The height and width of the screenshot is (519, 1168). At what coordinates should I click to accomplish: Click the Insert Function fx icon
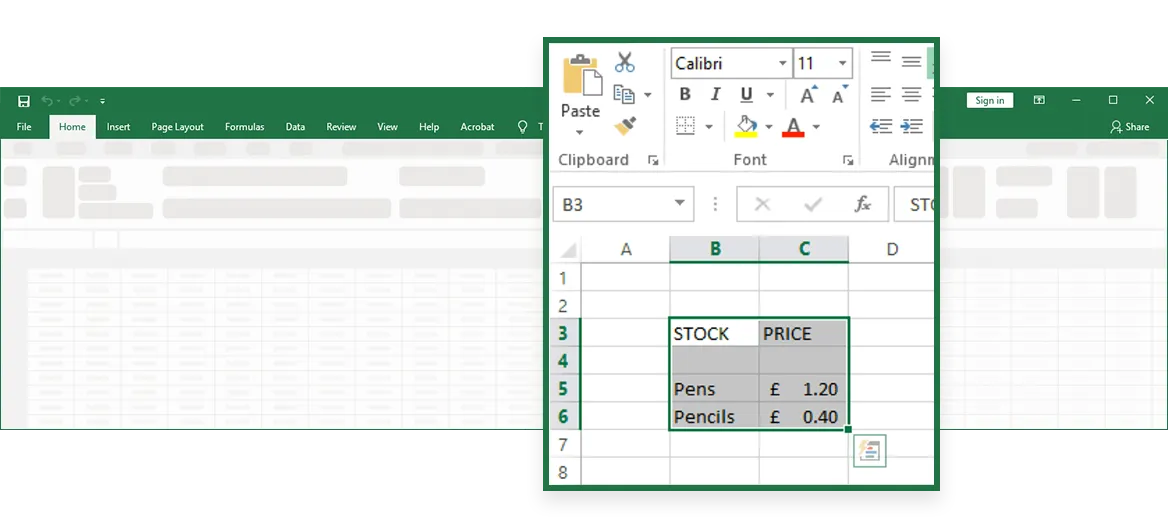862,204
